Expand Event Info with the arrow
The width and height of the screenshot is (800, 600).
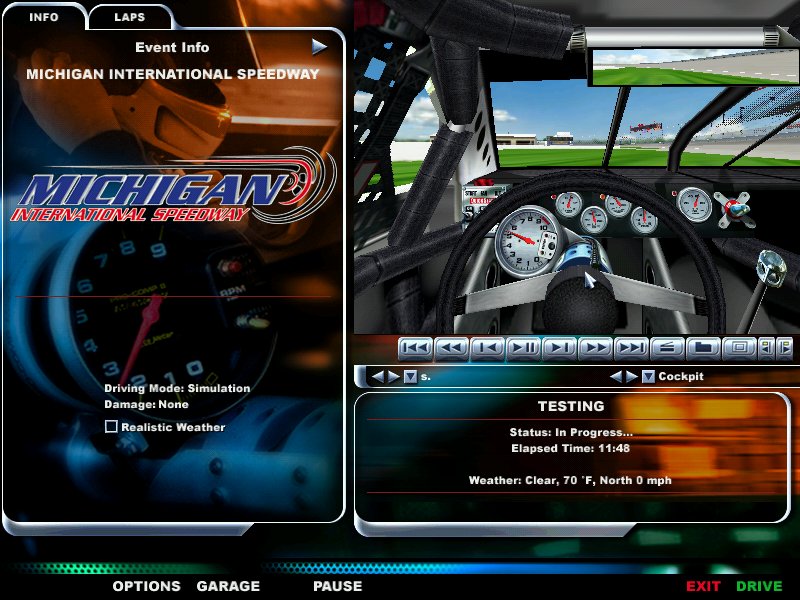coord(319,46)
